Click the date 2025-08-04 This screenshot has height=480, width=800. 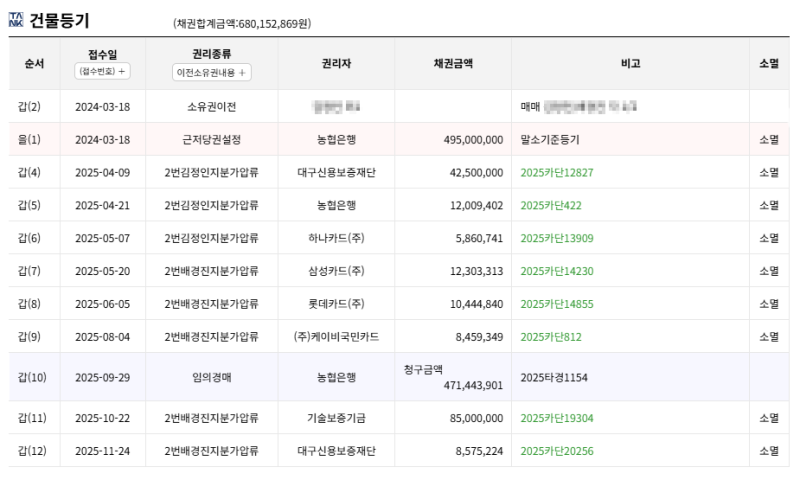[103, 337]
